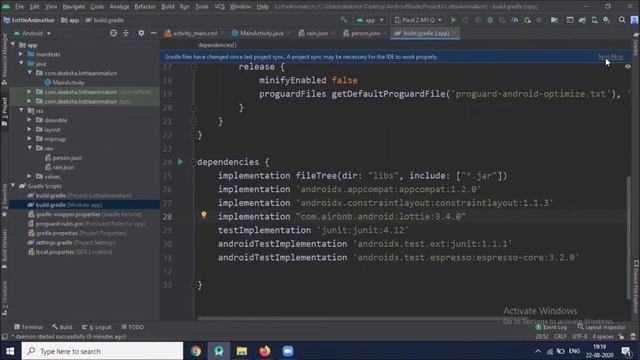640x360 pixels.
Task: Select proguard-rules.pro in the project tree
Action: point(87,224)
